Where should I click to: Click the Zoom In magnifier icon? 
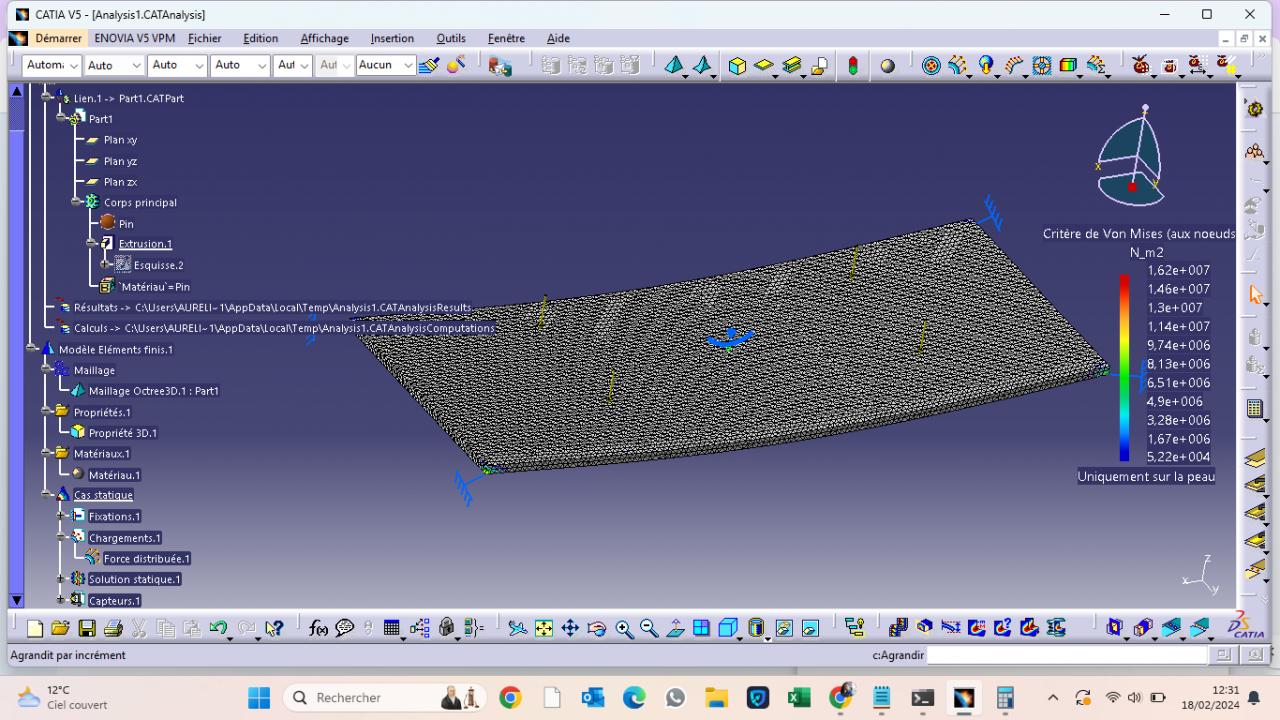click(624, 628)
